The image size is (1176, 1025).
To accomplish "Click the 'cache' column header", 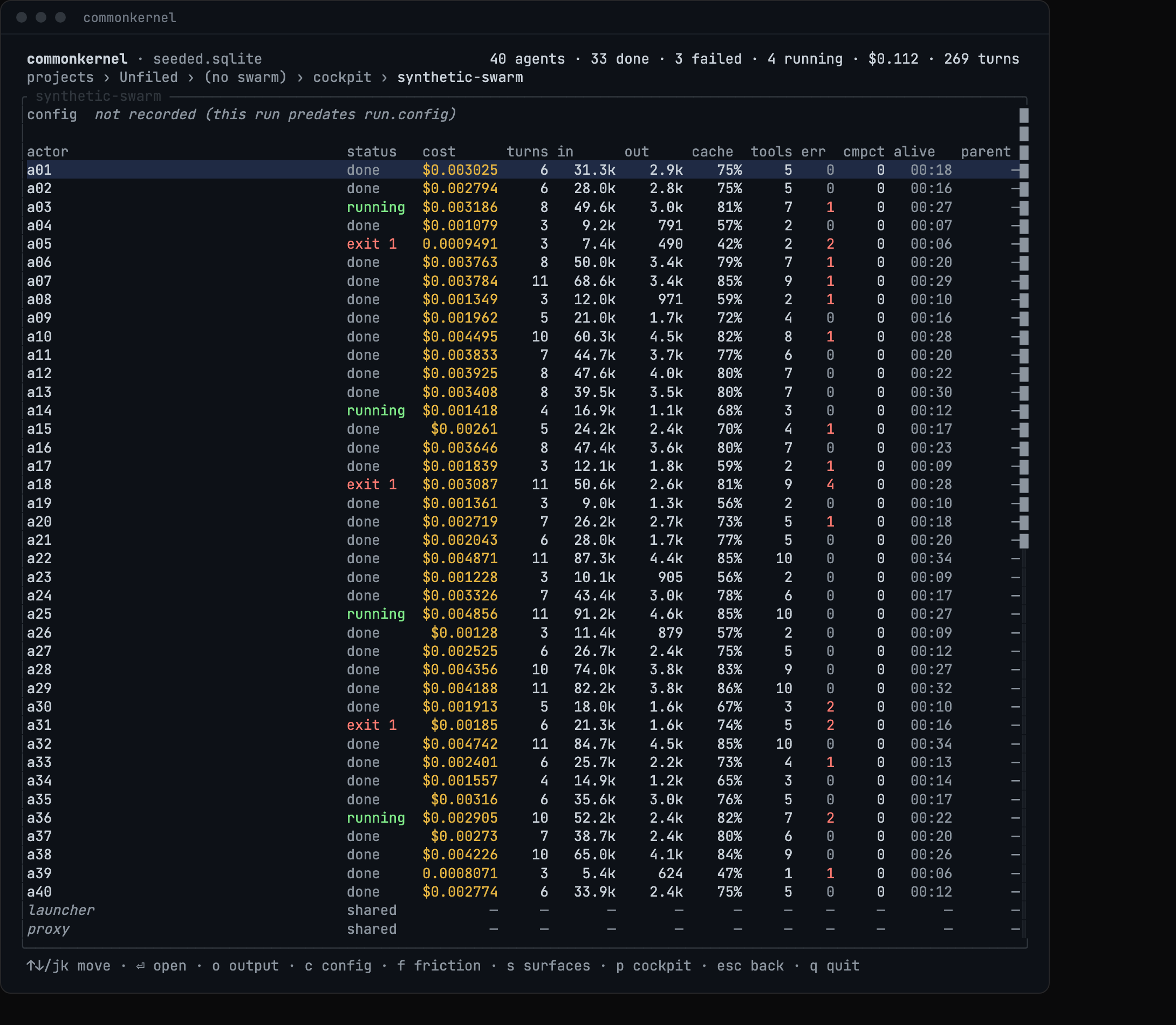I will (x=712, y=152).
